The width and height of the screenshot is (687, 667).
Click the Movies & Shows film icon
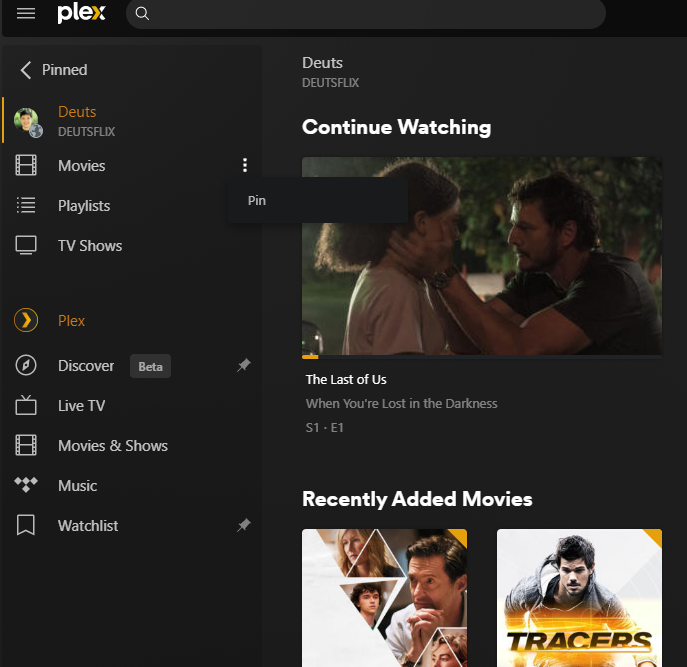(x=26, y=445)
